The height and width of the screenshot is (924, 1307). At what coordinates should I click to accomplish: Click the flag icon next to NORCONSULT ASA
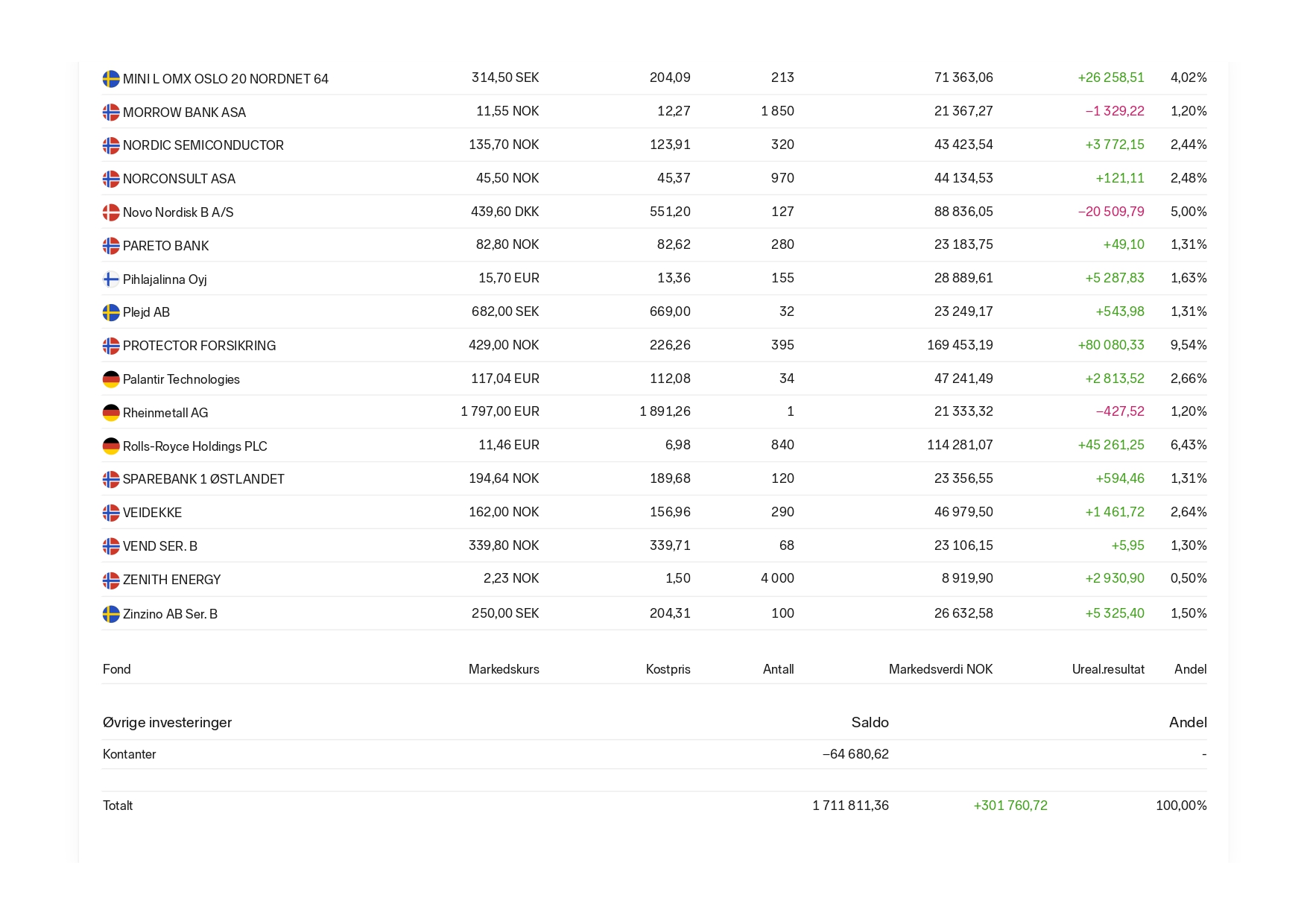tap(111, 179)
